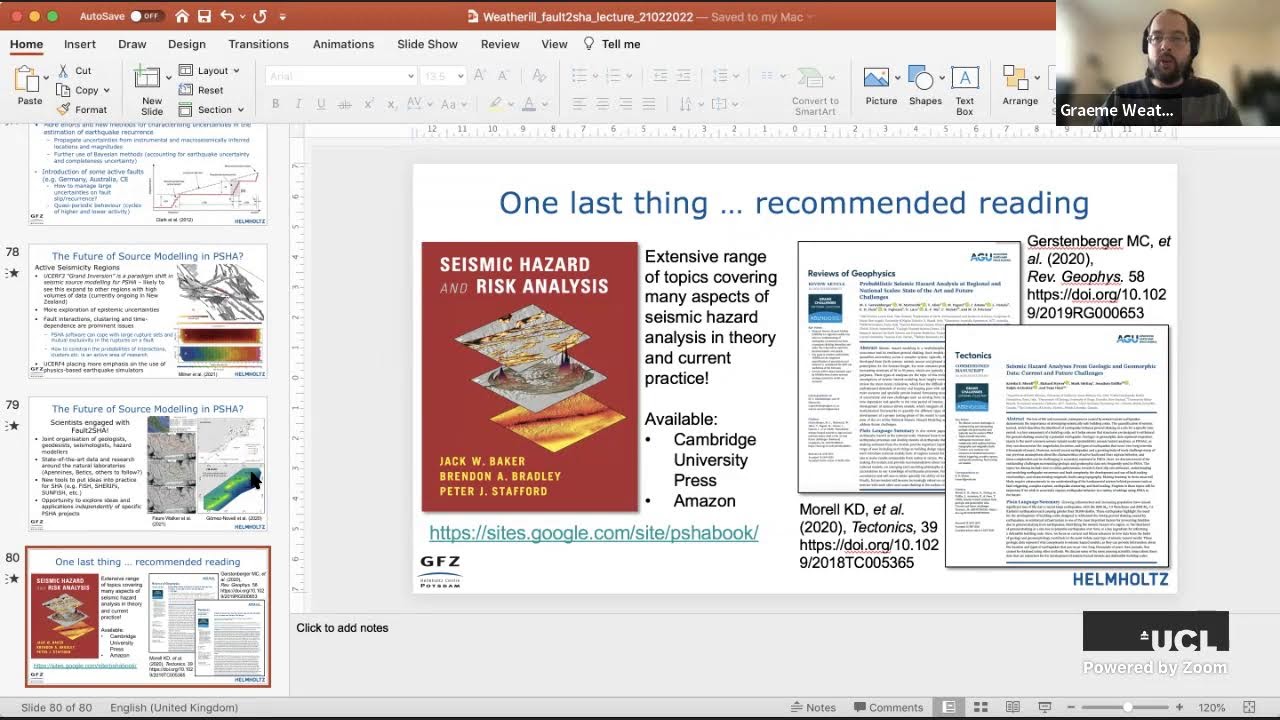Activate the Format painter brush
This screenshot has width=1280, height=720.
click(x=64, y=109)
